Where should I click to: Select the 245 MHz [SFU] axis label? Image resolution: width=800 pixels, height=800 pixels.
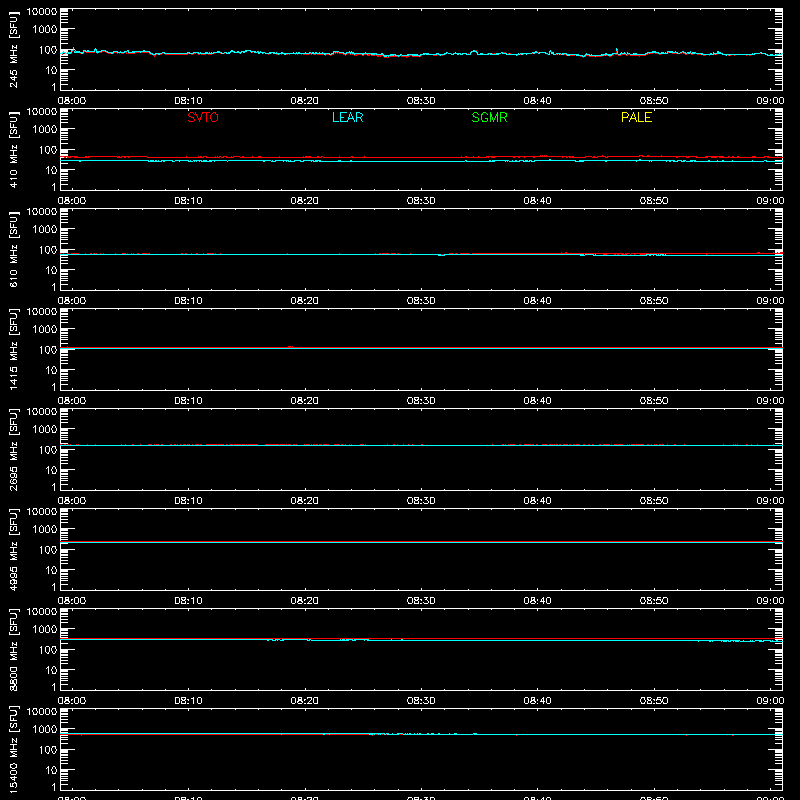(13, 50)
